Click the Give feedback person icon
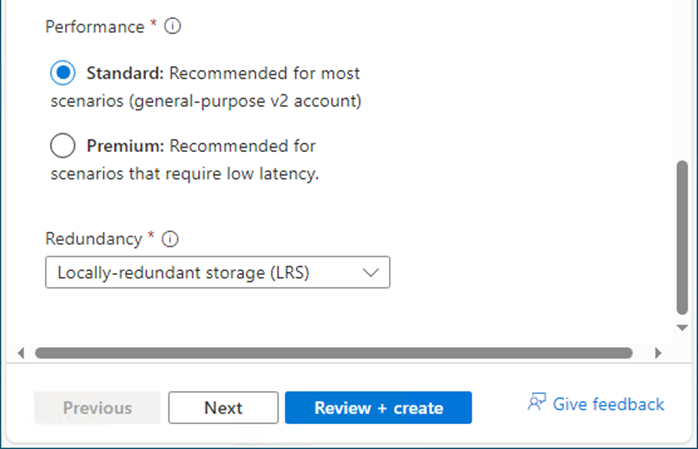The width and height of the screenshot is (698, 449). (x=536, y=402)
